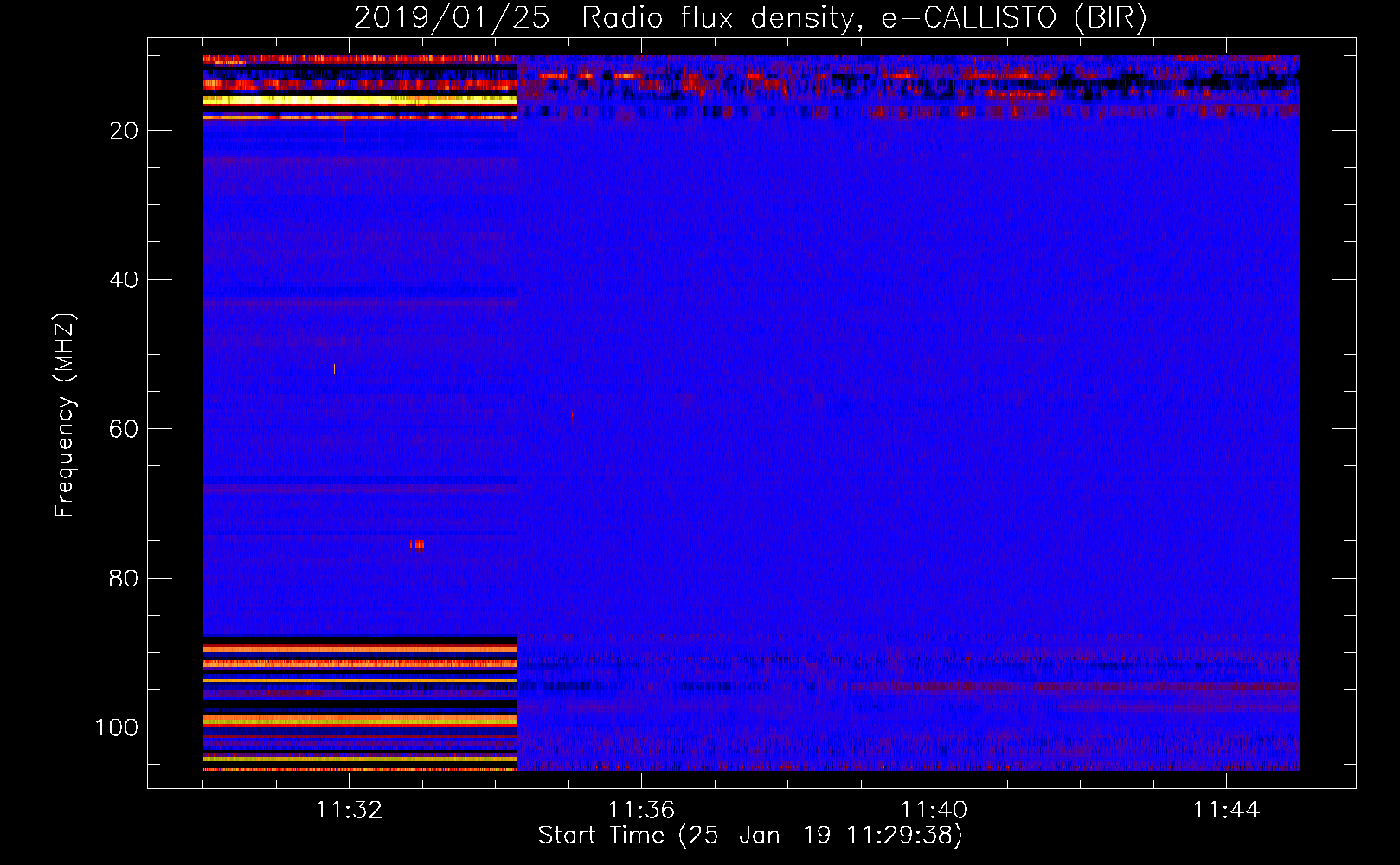Click the red burst spot near 75 MHz
The height and width of the screenshot is (865, 1400).
[417, 544]
